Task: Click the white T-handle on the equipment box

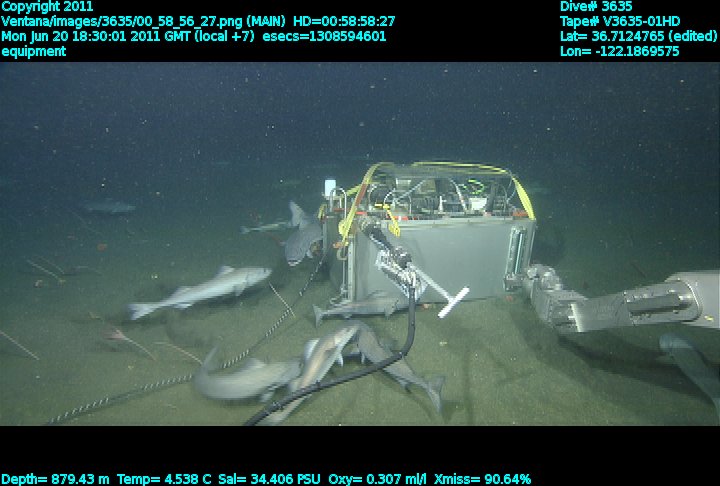Action: 453,302
